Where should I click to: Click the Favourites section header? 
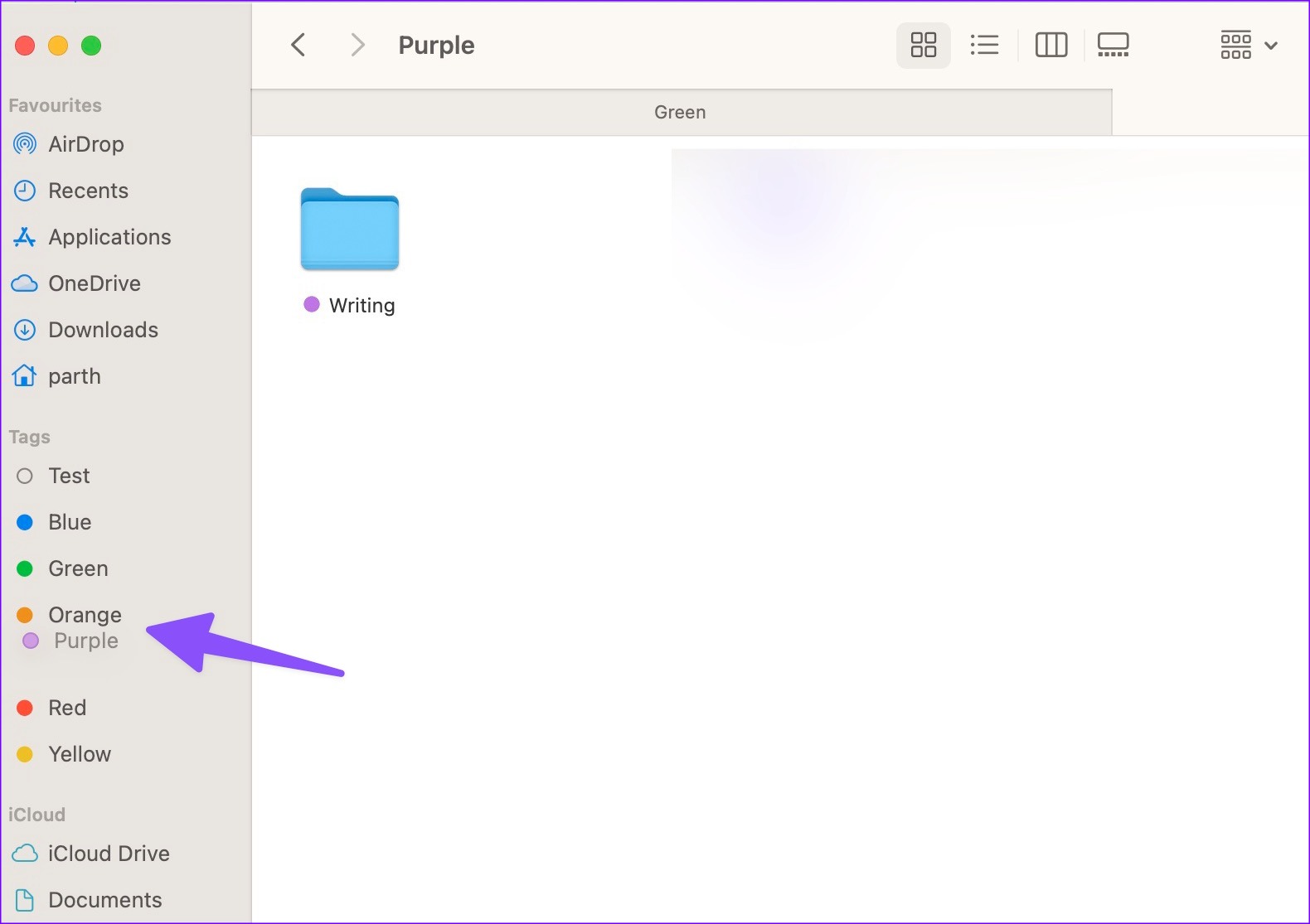click(x=55, y=105)
